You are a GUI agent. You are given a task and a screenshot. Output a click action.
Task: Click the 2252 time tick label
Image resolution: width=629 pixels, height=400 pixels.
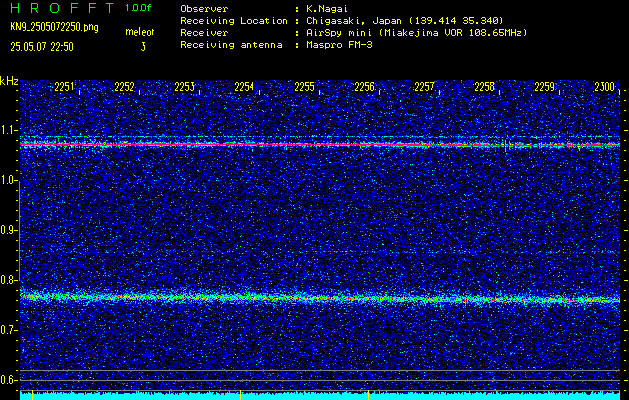[124, 87]
